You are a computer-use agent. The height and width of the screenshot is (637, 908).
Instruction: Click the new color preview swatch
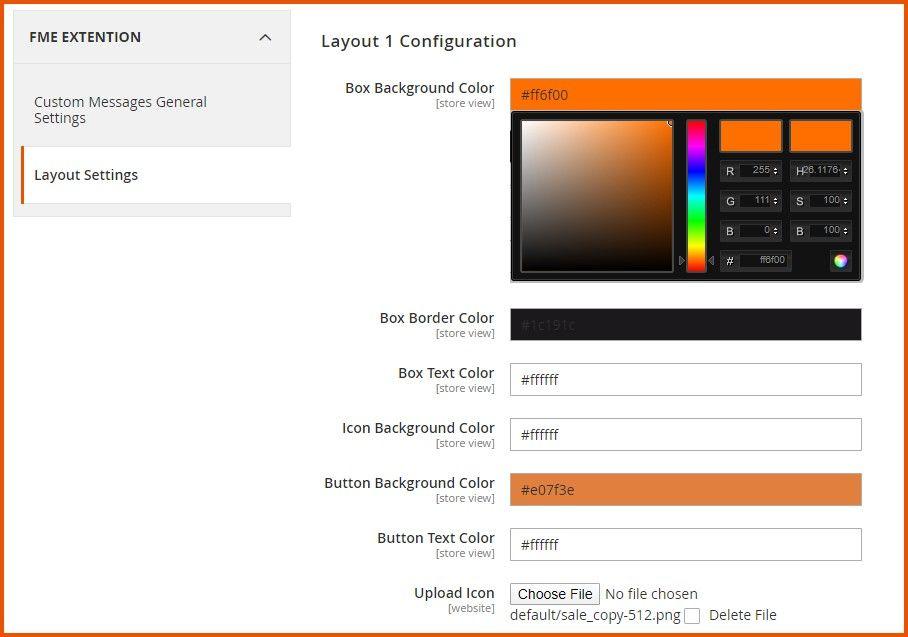pyautogui.click(x=751, y=136)
